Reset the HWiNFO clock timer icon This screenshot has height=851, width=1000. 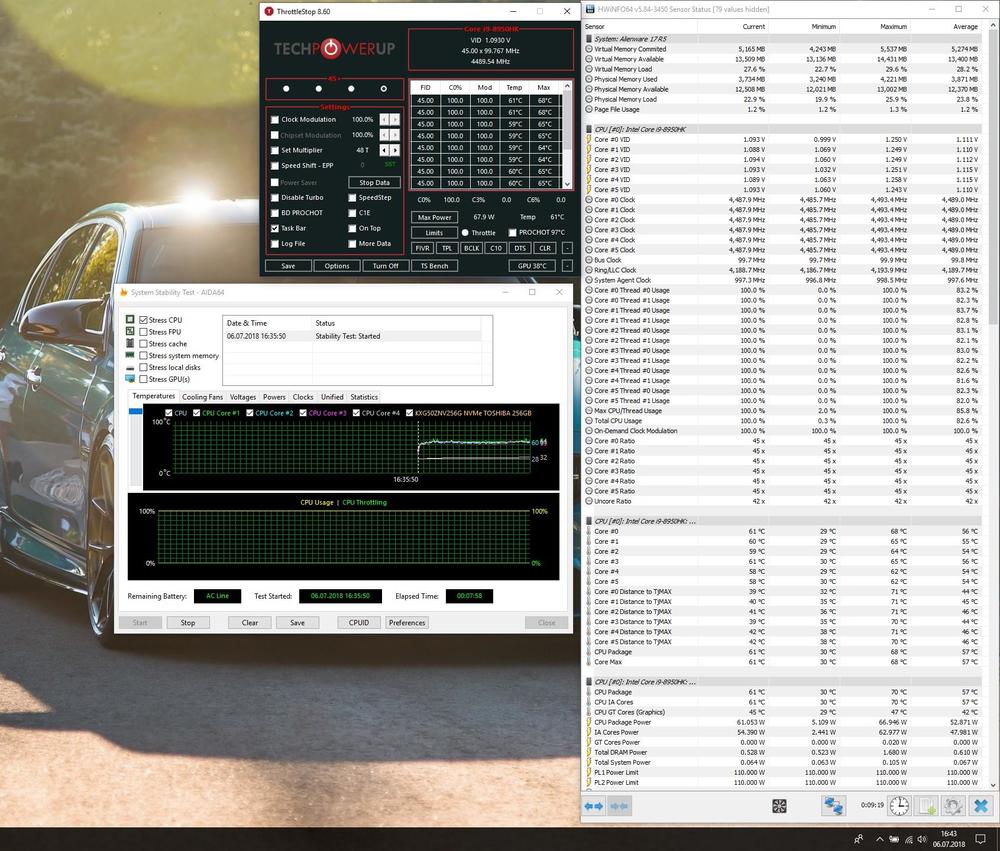[900, 805]
